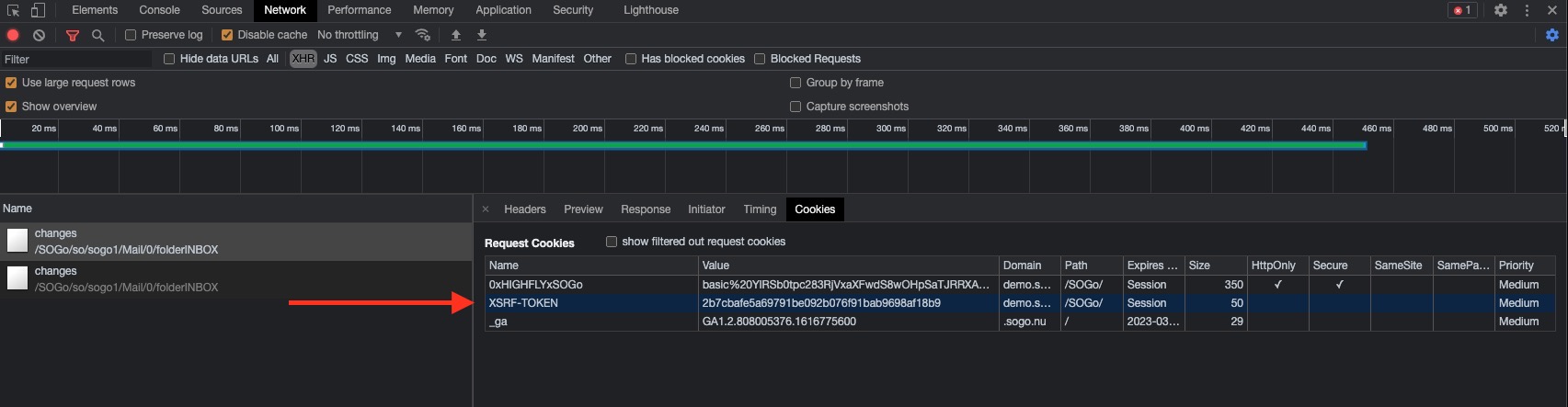
Task: Stop recording network log with red button
Action: click(x=13, y=35)
